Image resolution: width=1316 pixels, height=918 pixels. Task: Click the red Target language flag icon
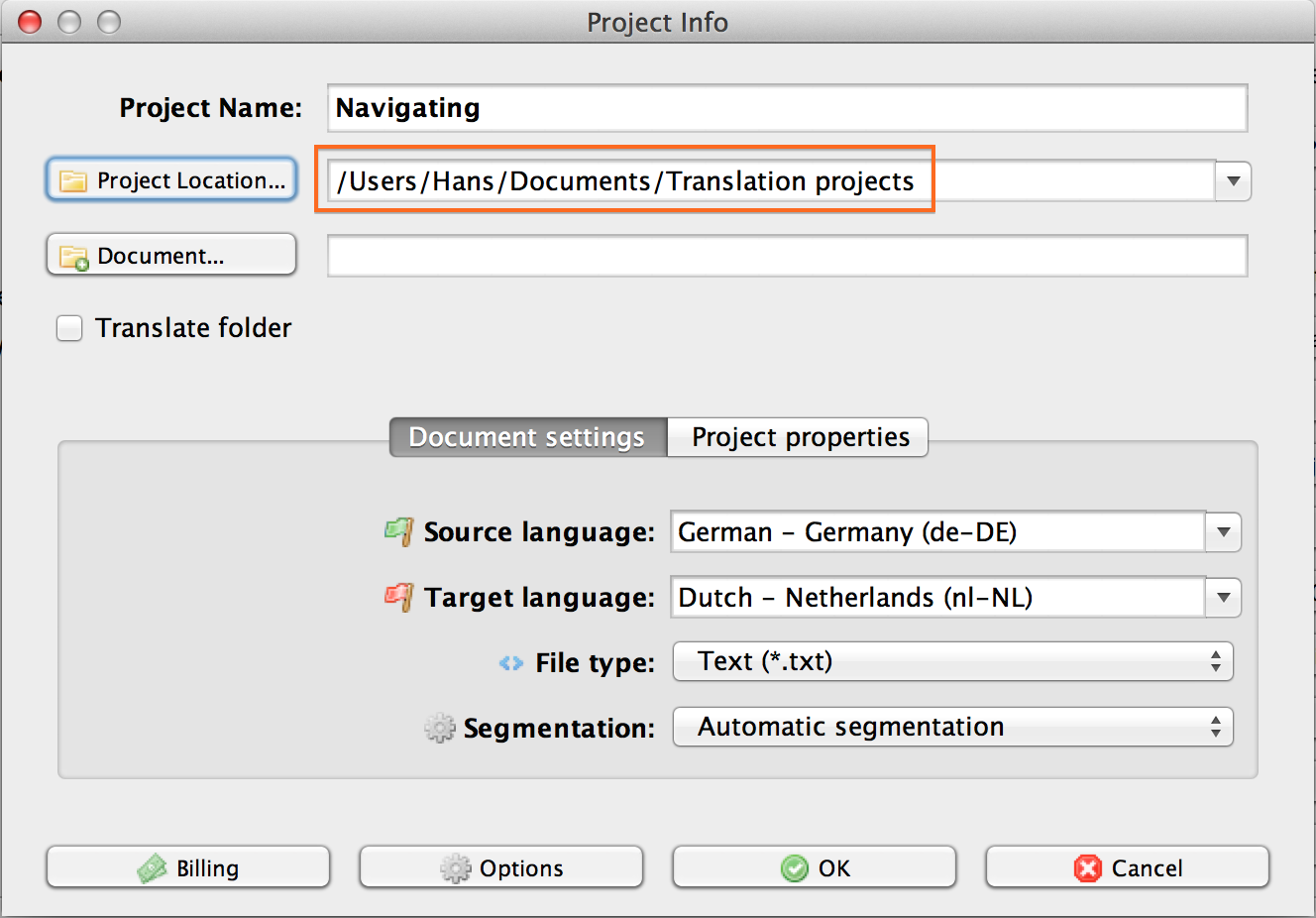click(398, 597)
